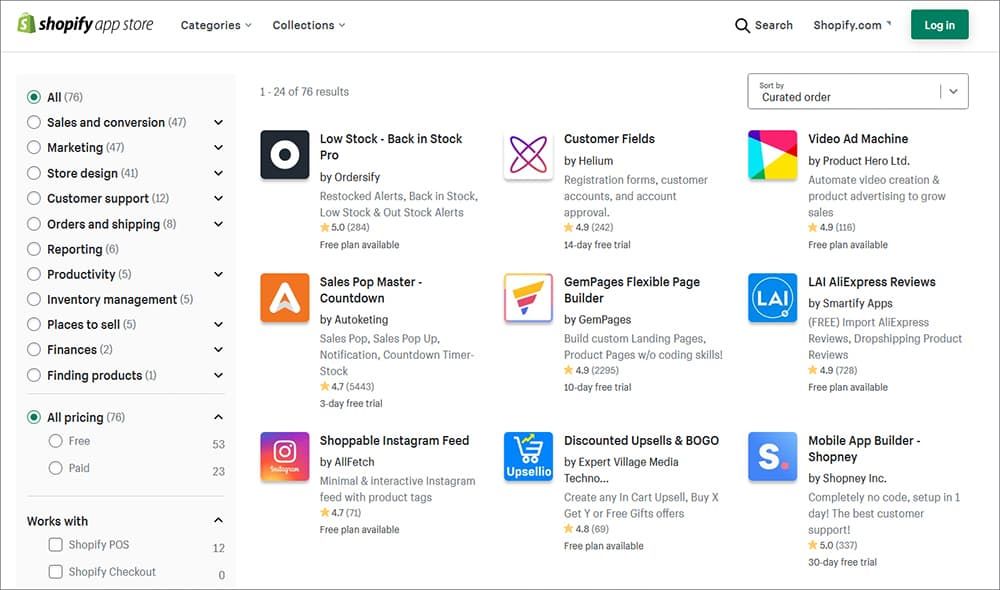1000x590 pixels.
Task: Open the Sales Pop Master app icon
Action: pyautogui.click(x=284, y=298)
